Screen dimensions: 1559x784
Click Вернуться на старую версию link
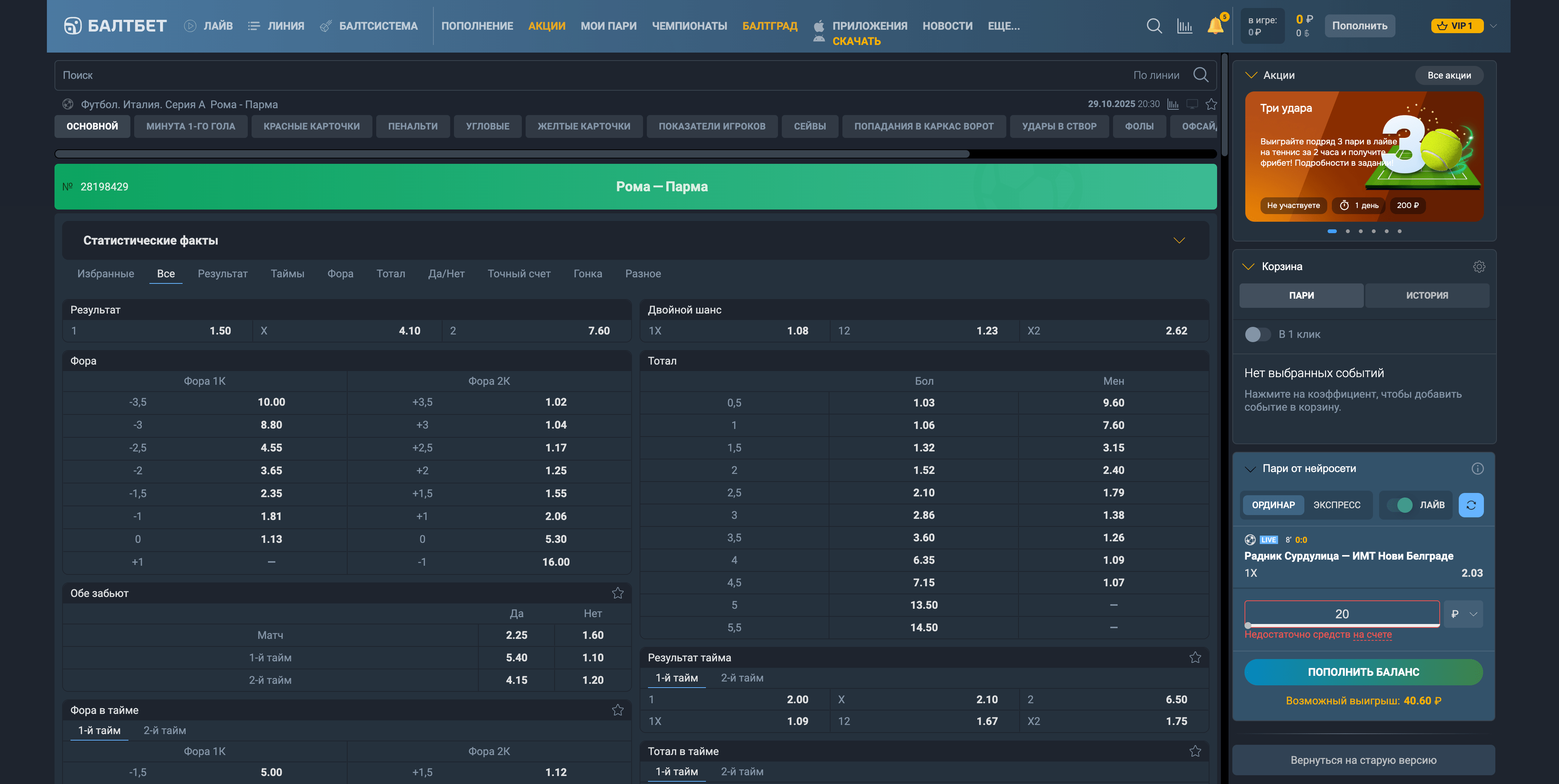[1363, 760]
